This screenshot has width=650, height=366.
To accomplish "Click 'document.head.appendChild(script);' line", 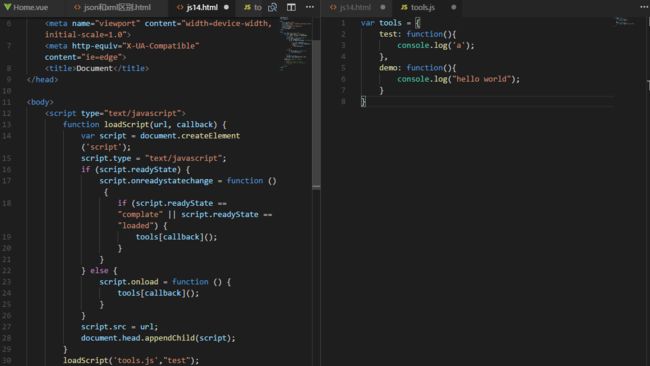I will [x=158, y=338].
